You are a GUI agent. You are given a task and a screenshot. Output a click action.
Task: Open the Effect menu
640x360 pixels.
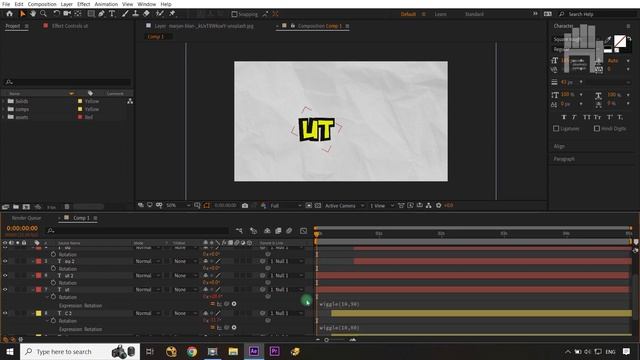point(84,4)
